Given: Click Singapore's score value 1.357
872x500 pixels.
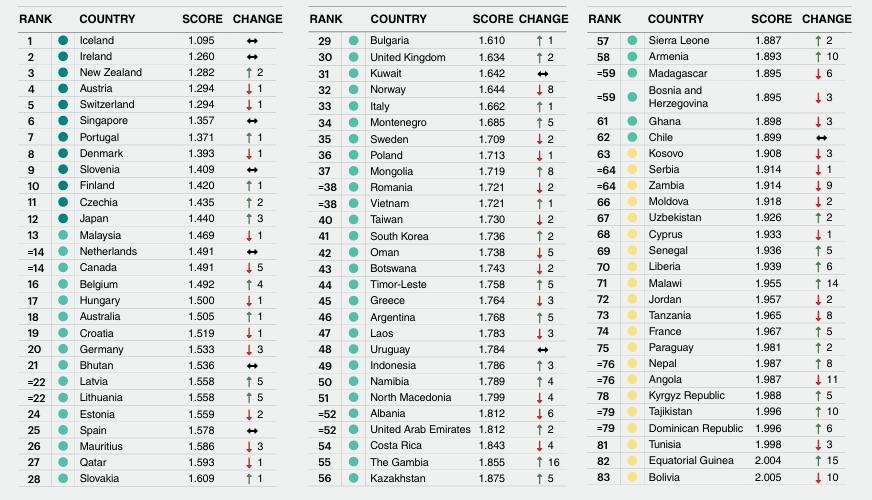Looking at the screenshot, I should 202,121.
